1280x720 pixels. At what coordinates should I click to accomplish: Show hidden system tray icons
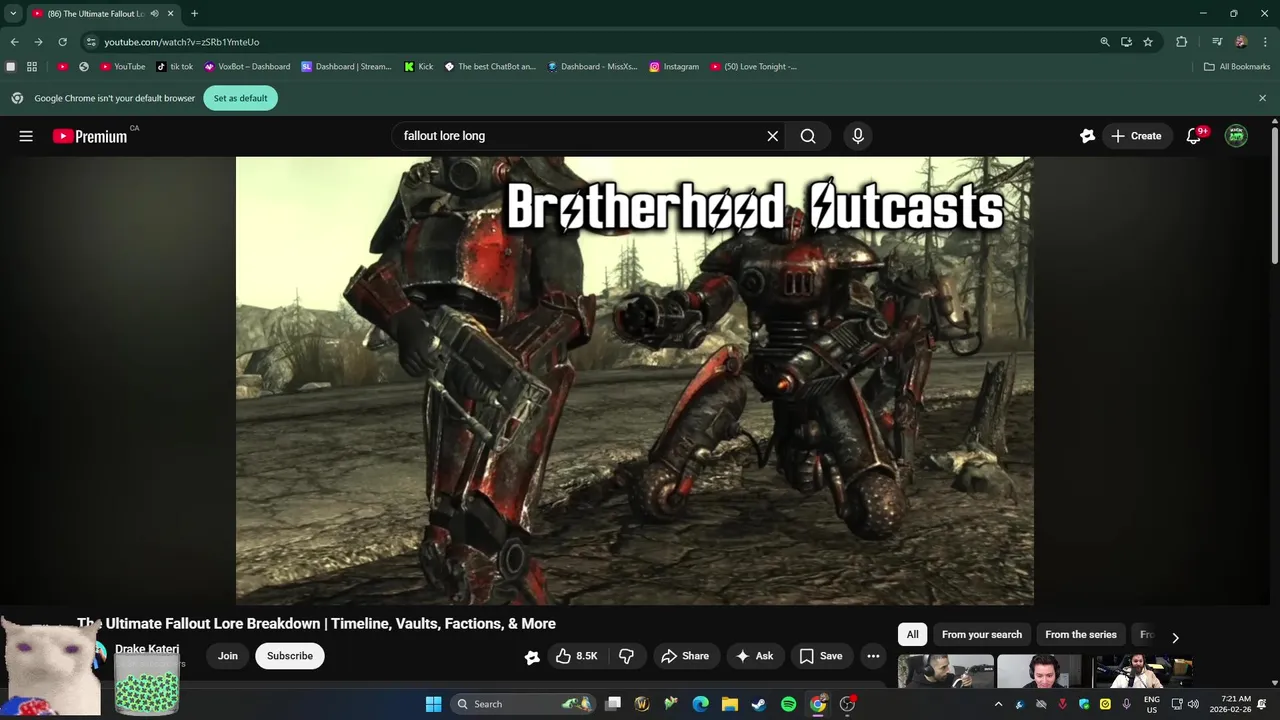(997, 704)
